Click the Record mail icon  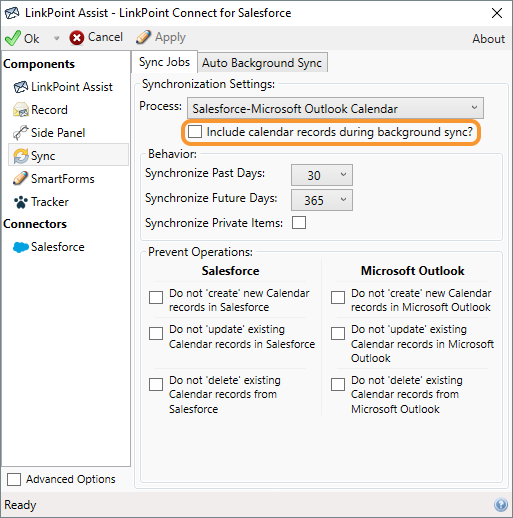click(21, 110)
